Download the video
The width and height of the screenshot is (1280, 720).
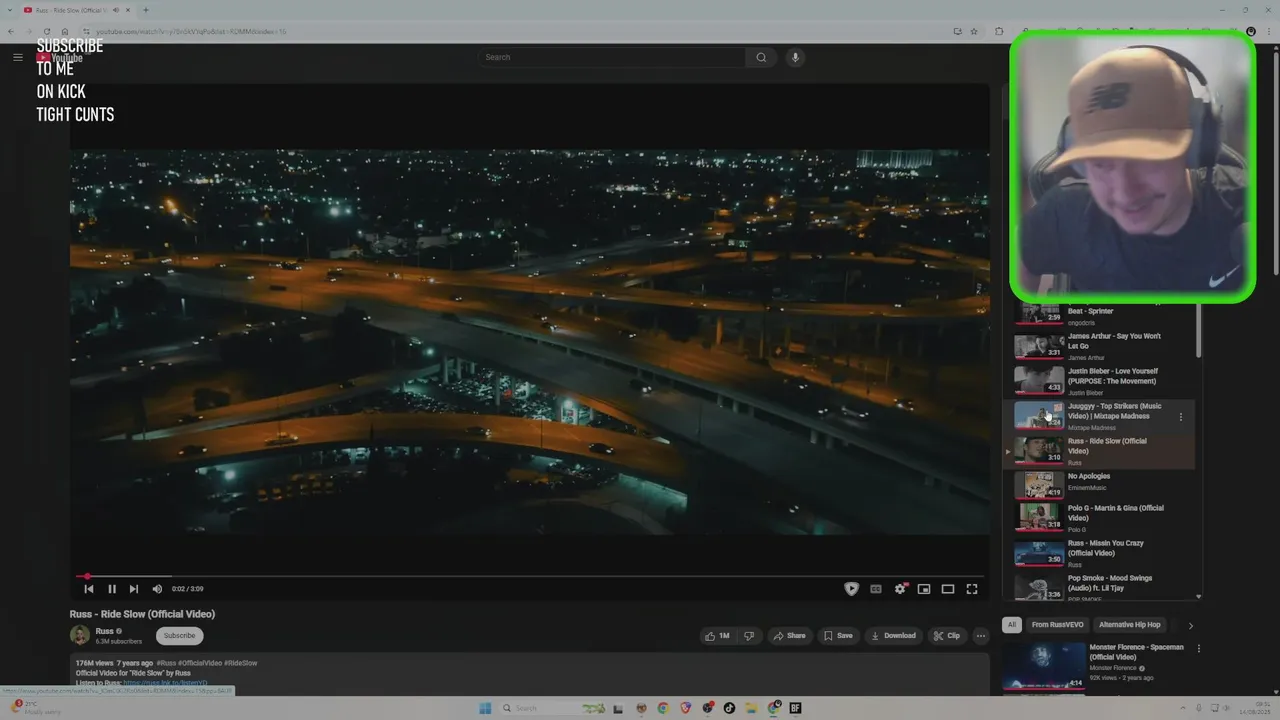893,635
